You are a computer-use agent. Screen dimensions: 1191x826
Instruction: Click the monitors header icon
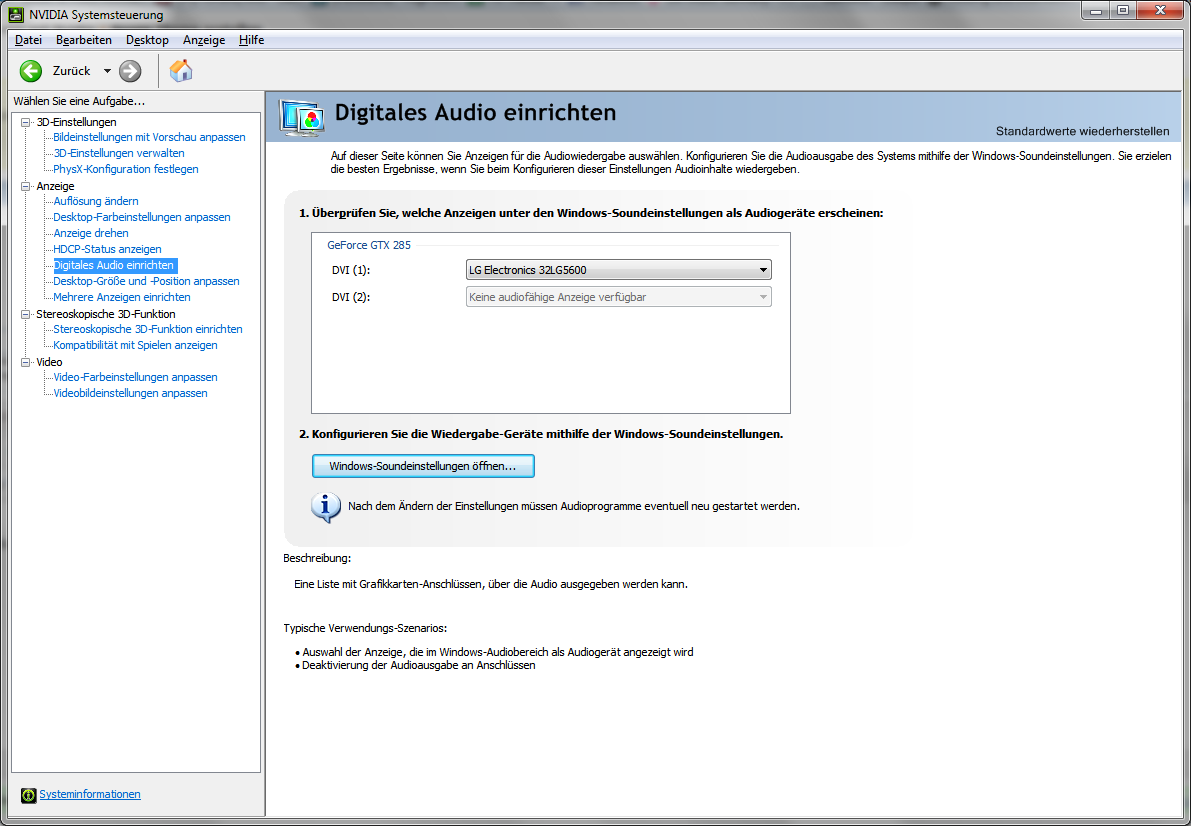coord(302,118)
